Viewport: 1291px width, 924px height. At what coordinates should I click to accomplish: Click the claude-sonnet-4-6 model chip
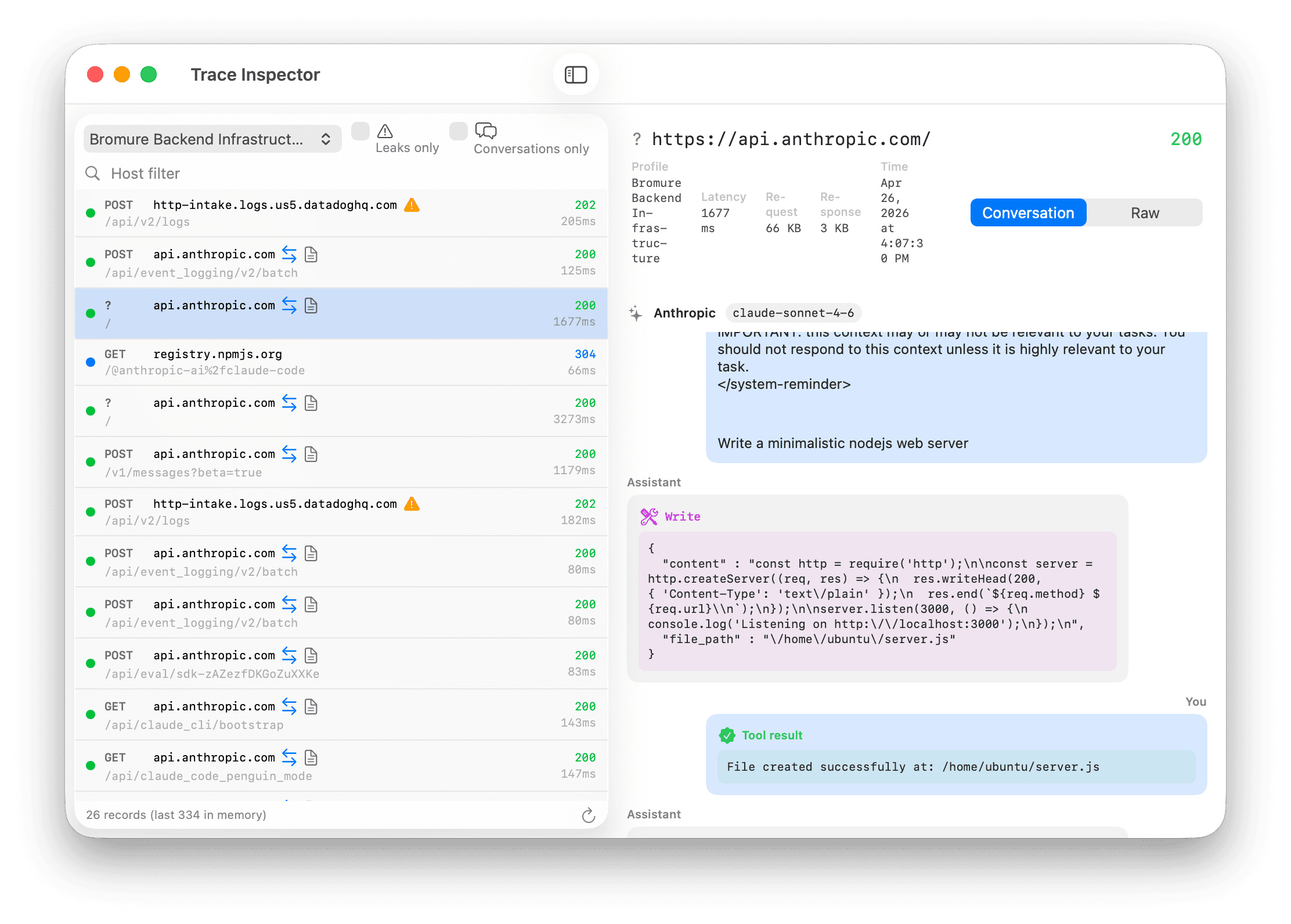pyautogui.click(x=794, y=313)
